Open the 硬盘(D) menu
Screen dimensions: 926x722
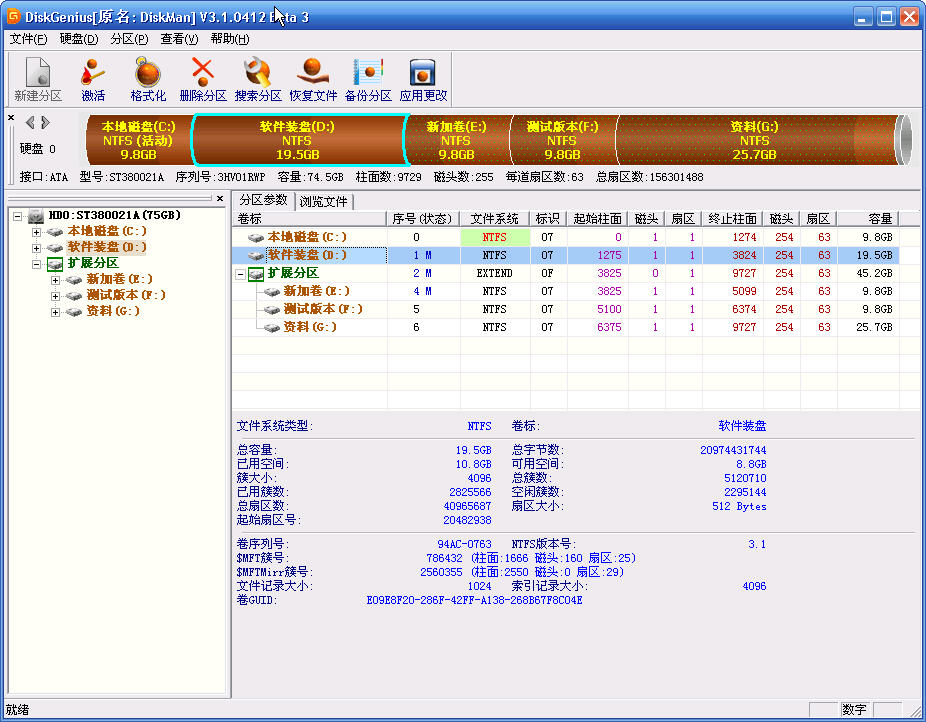[x=79, y=39]
